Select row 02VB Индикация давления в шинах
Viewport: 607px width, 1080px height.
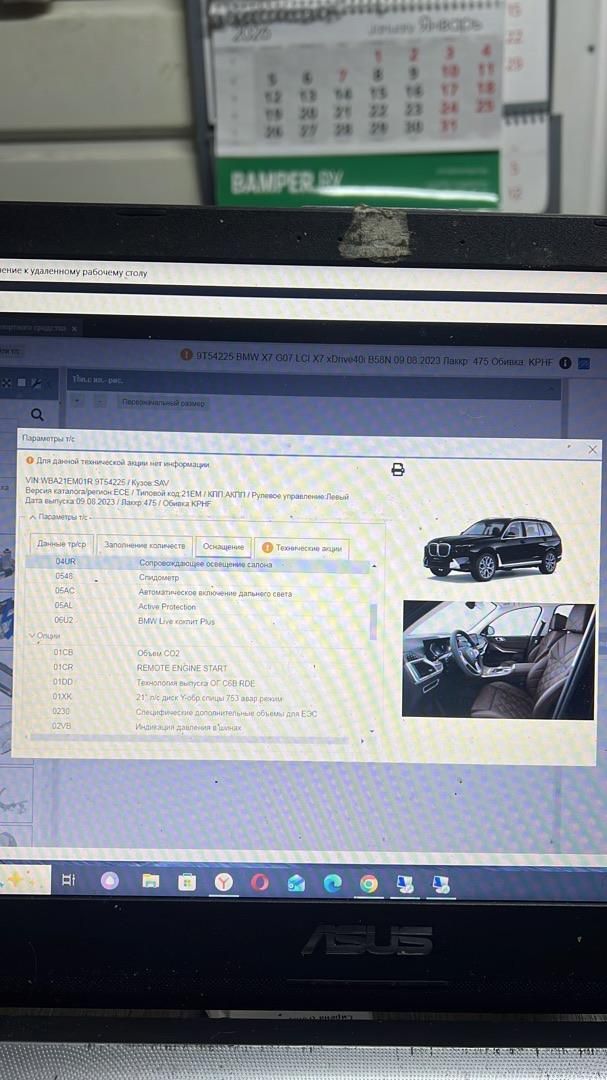(197, 727)
